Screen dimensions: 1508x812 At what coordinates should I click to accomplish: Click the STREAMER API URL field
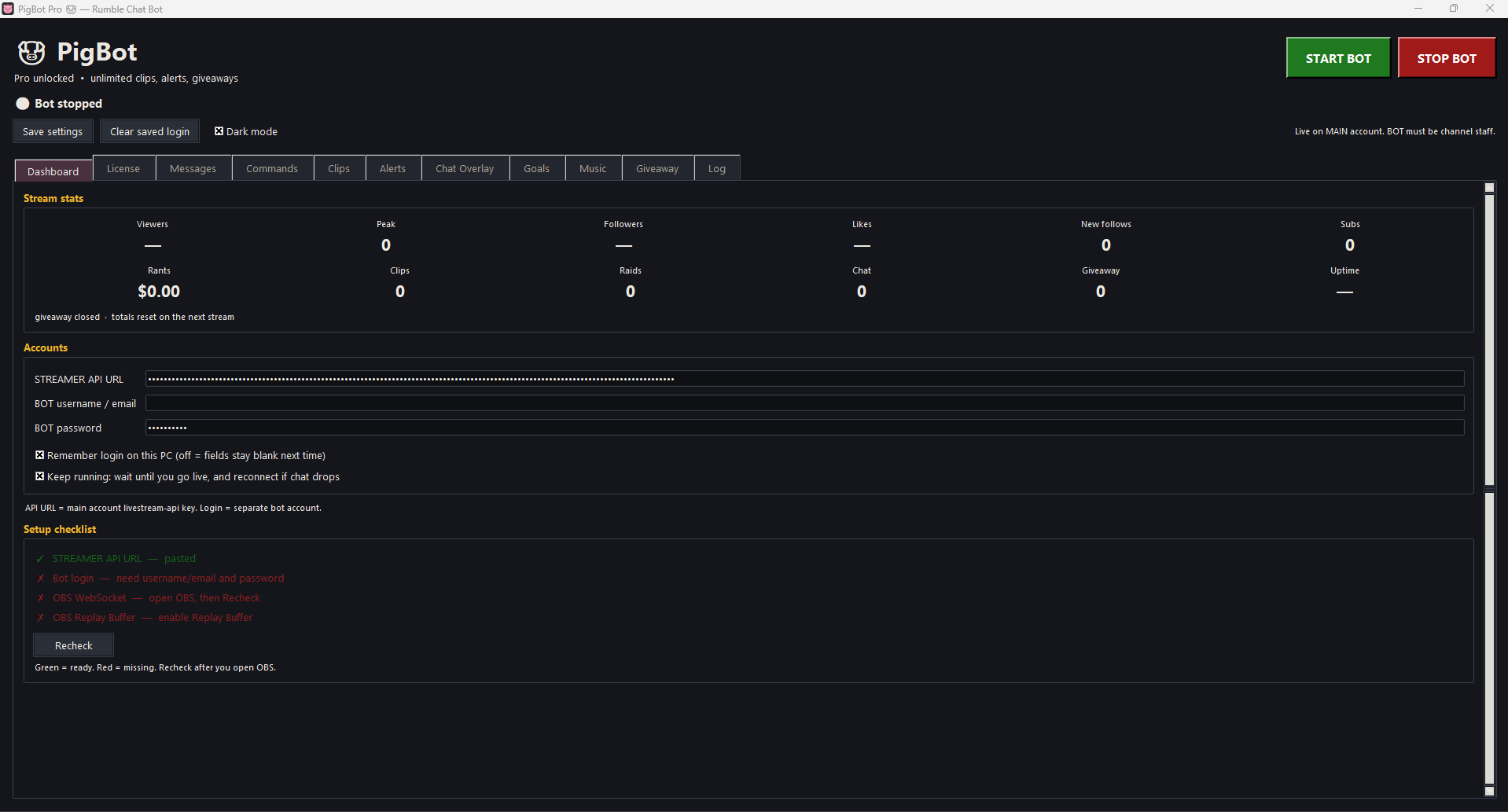point(804,379)
